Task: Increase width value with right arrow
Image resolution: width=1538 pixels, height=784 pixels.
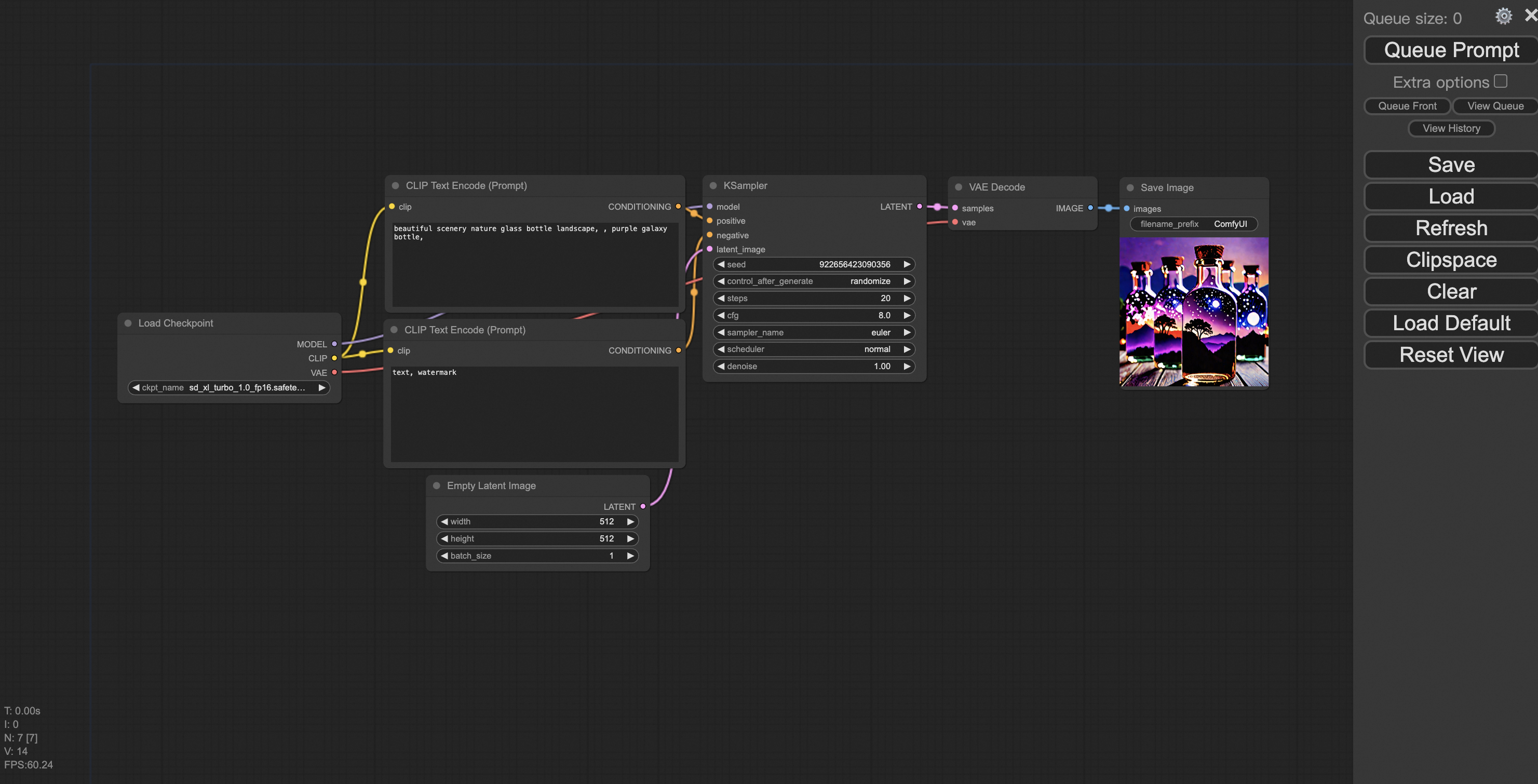Action: point(630,521)
